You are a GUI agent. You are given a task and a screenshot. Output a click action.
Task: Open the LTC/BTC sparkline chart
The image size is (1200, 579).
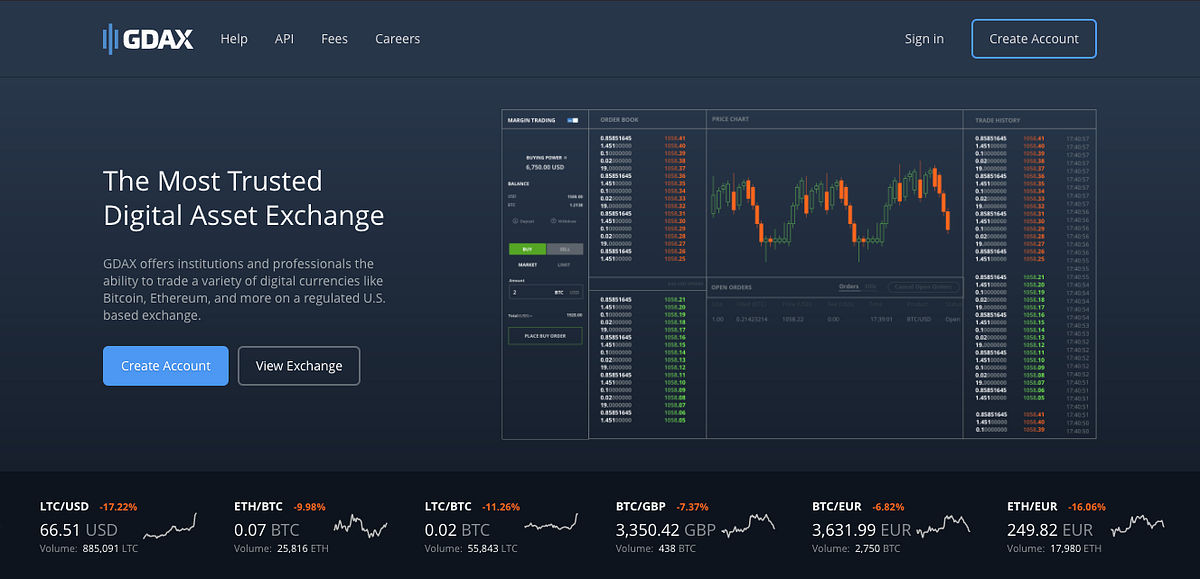tap(551, 526)
